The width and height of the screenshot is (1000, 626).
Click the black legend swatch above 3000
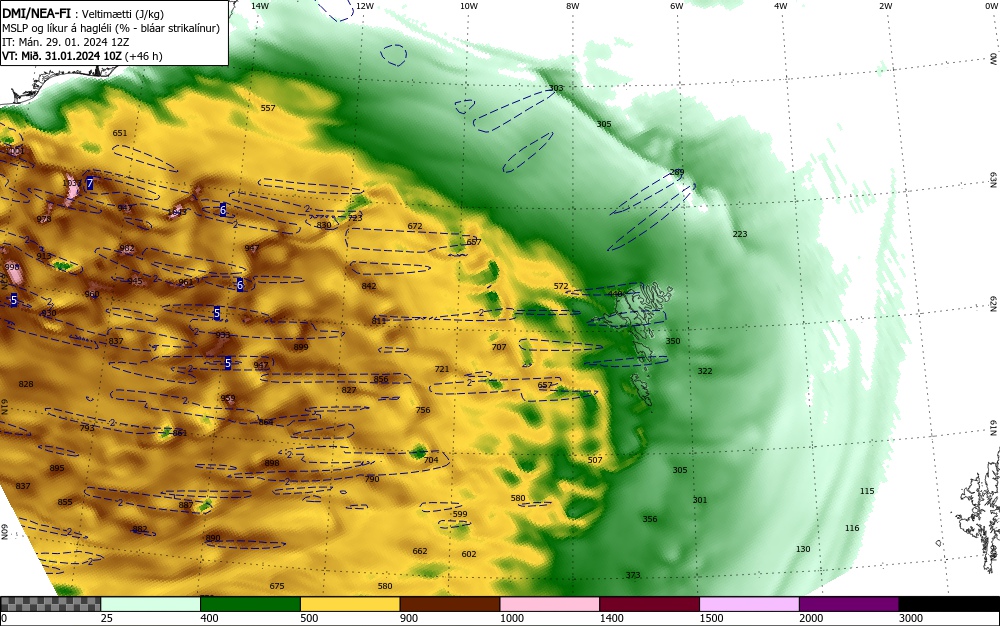pyautogui.click(x=950, y=604)
